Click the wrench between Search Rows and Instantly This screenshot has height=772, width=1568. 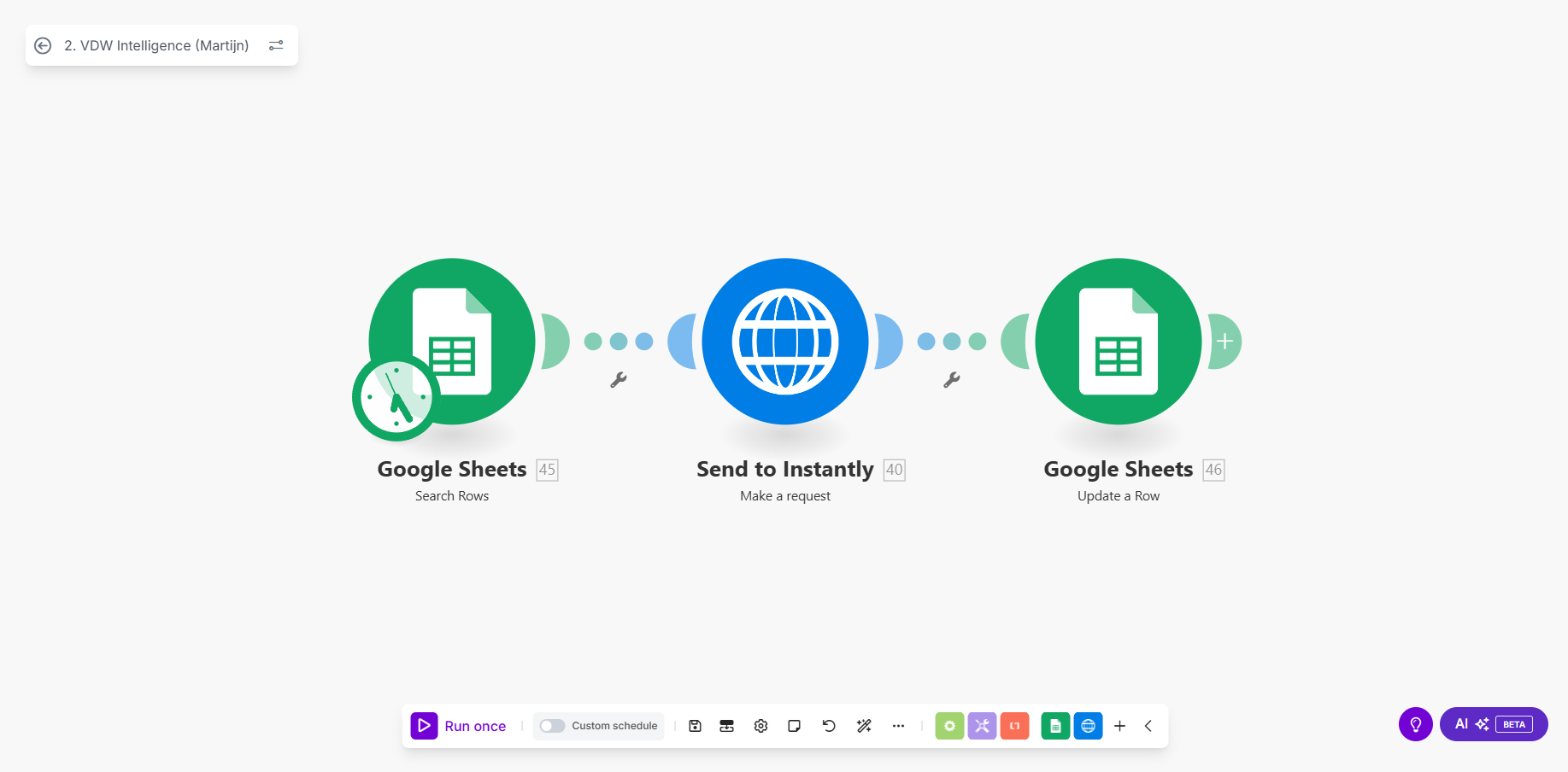pos(619,380)
